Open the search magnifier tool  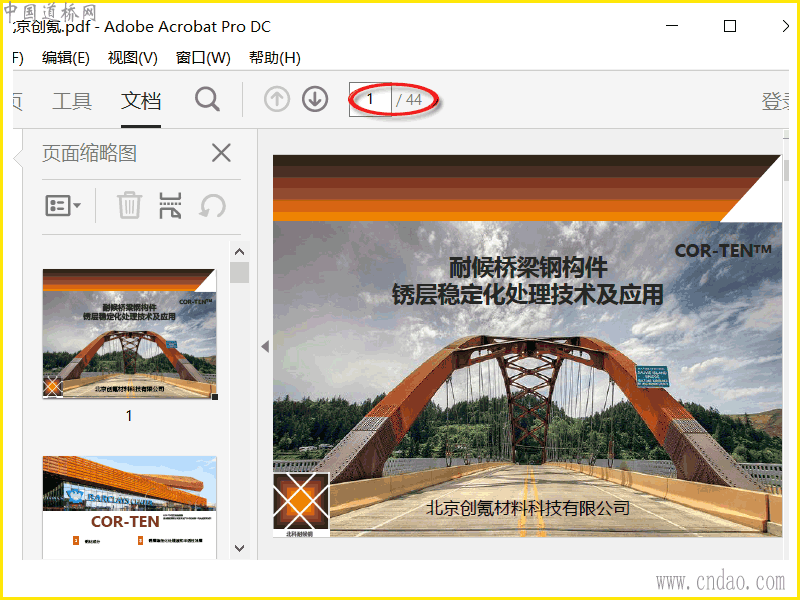(x=207, y=99)
